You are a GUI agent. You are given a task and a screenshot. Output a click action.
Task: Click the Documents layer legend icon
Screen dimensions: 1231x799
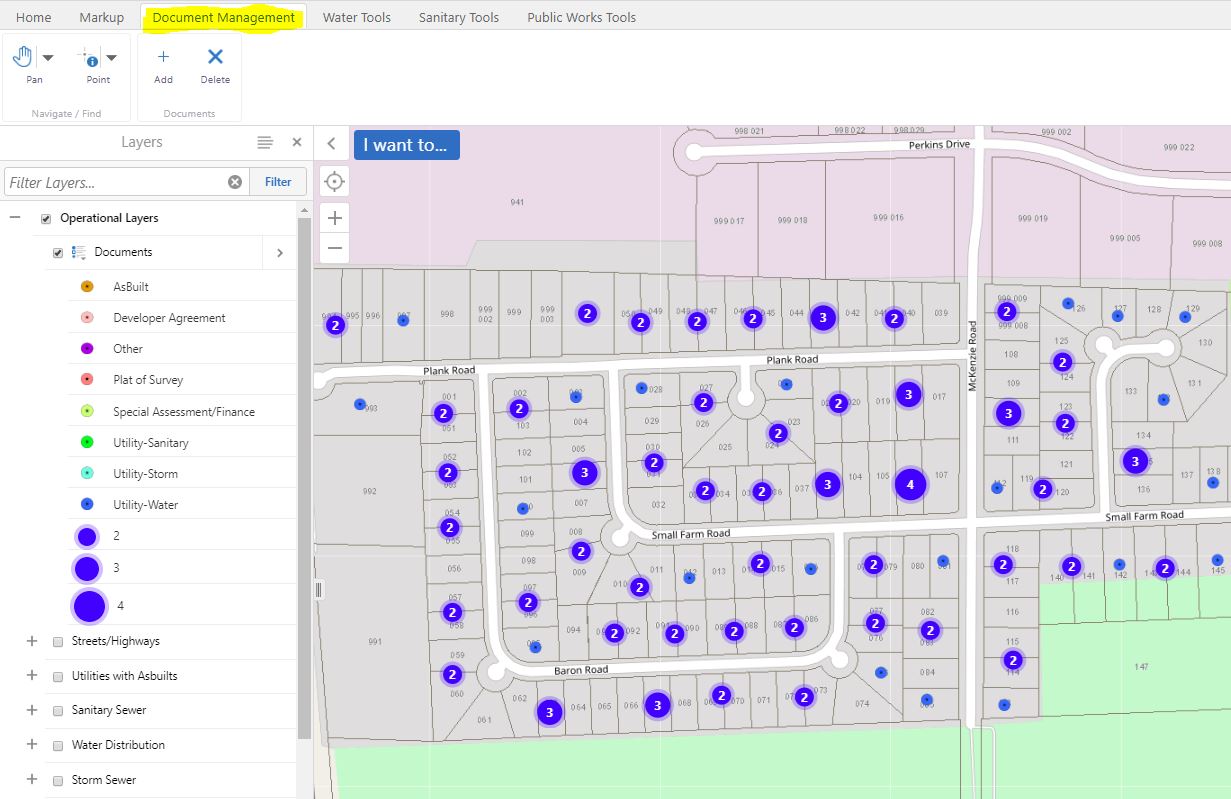[79, 253]
